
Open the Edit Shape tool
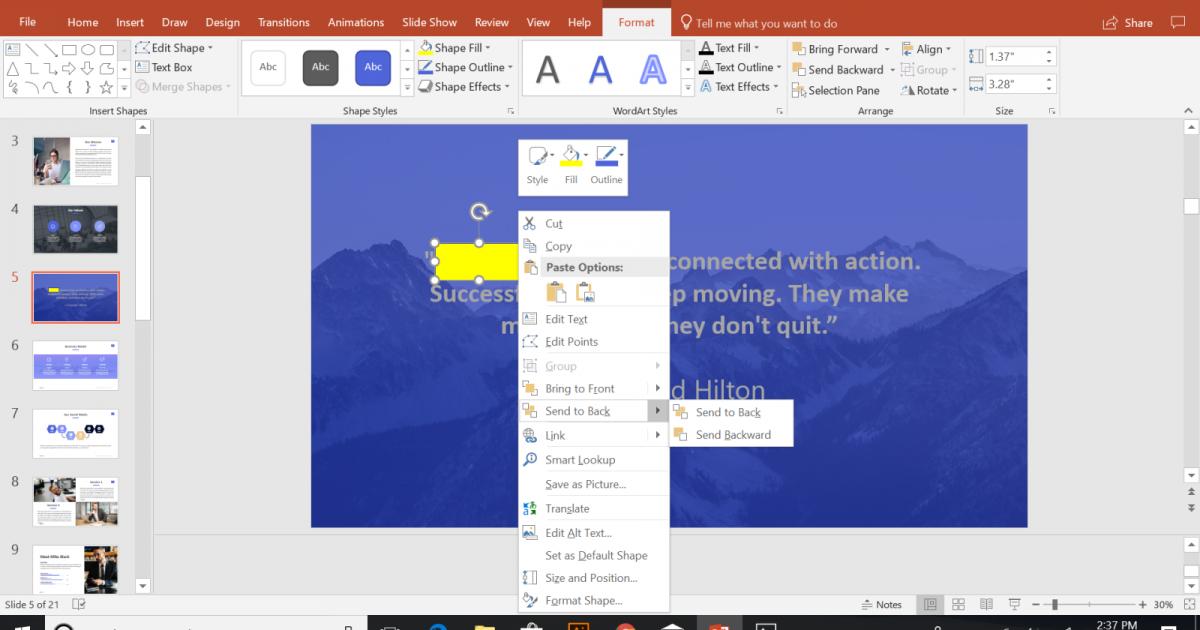(x=176, y=47)
